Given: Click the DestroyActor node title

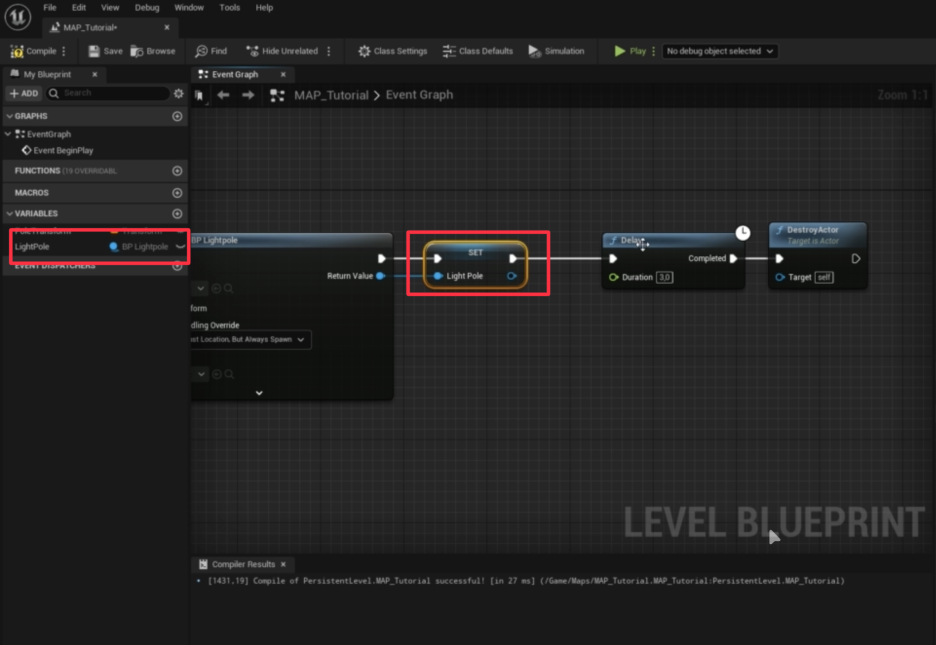Looking at the screenshot, I should pos(812,230).
